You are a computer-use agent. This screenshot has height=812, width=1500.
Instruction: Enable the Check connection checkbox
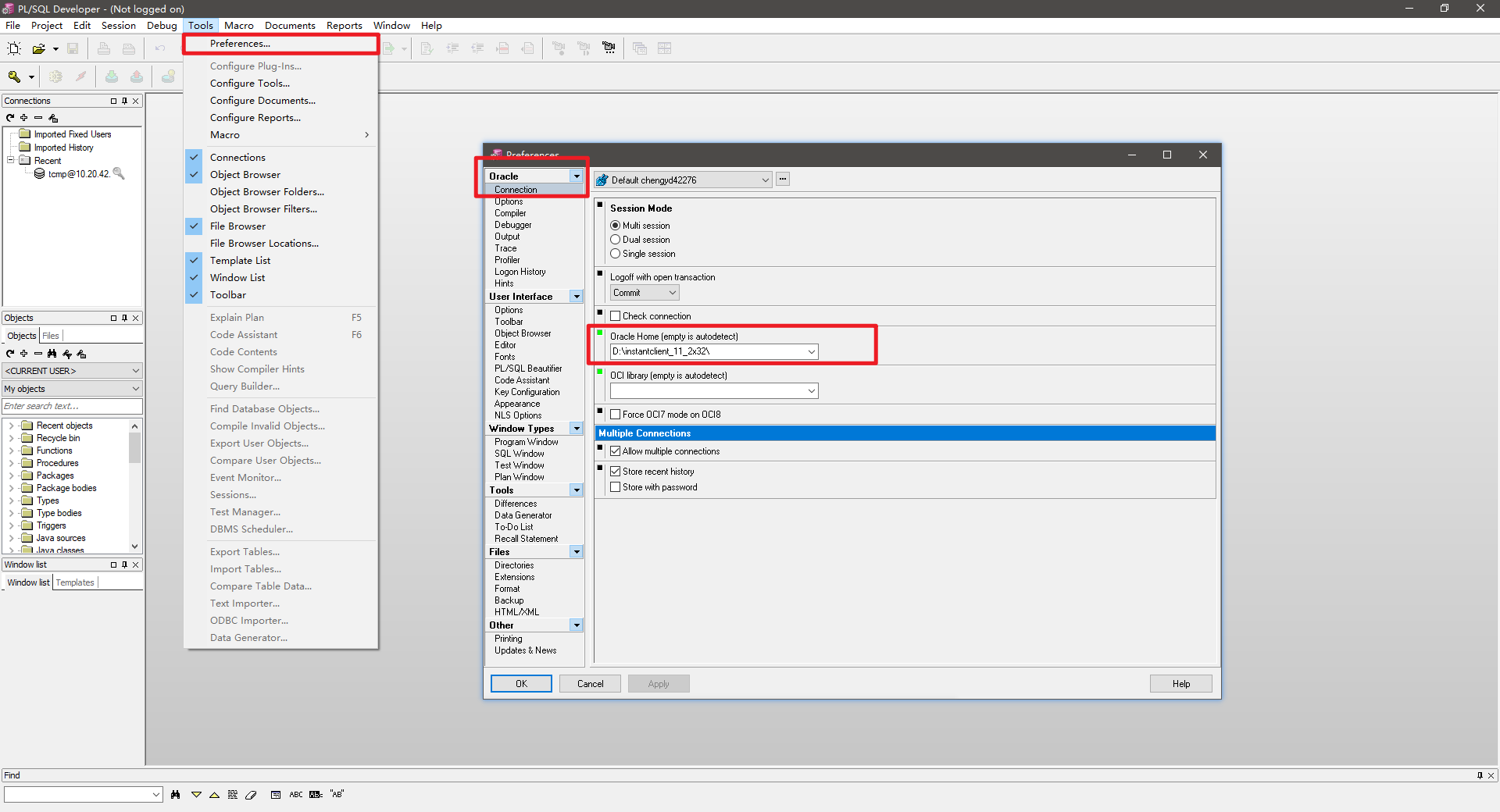(616, 316)
